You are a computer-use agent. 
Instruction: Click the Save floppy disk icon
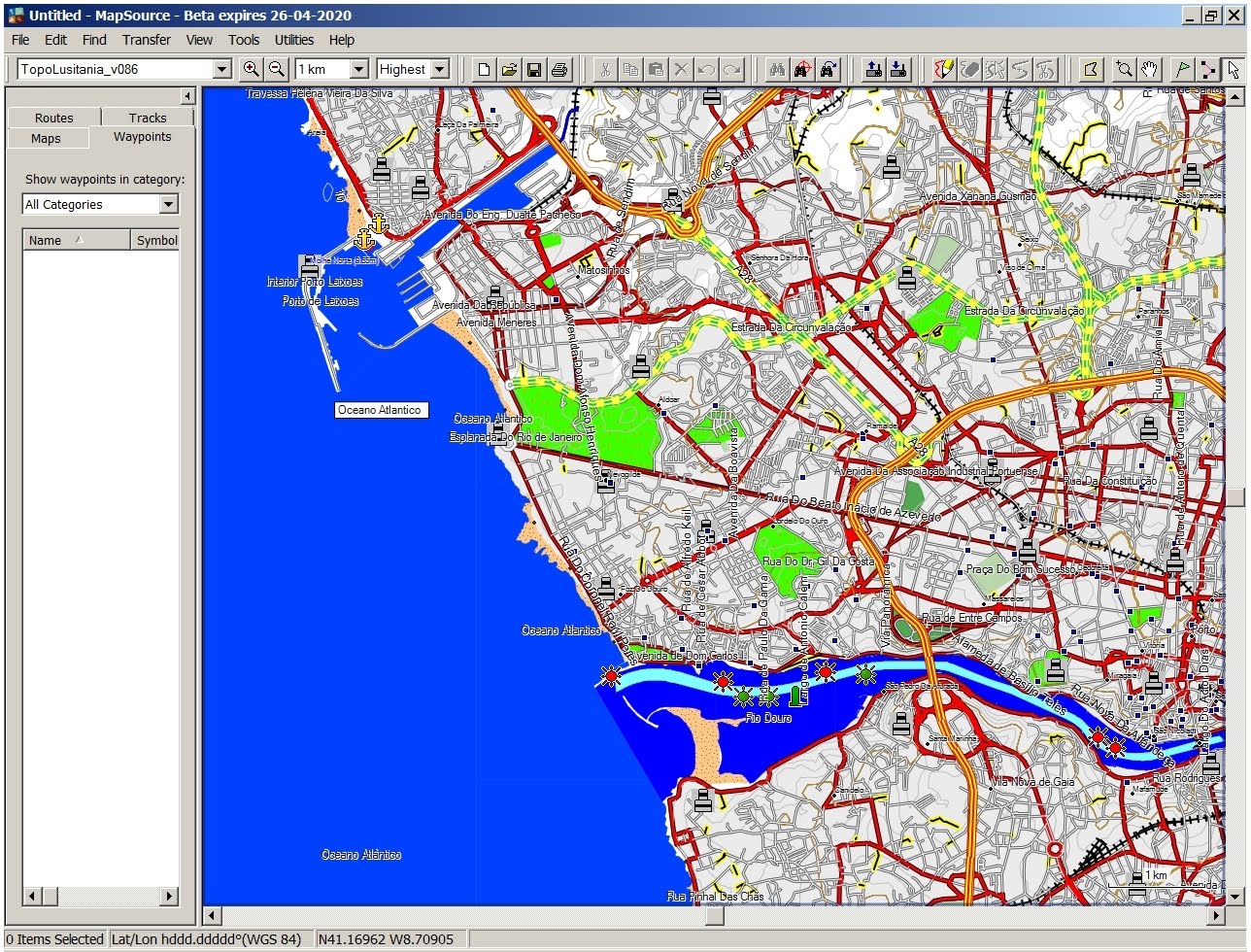(534, 69)
